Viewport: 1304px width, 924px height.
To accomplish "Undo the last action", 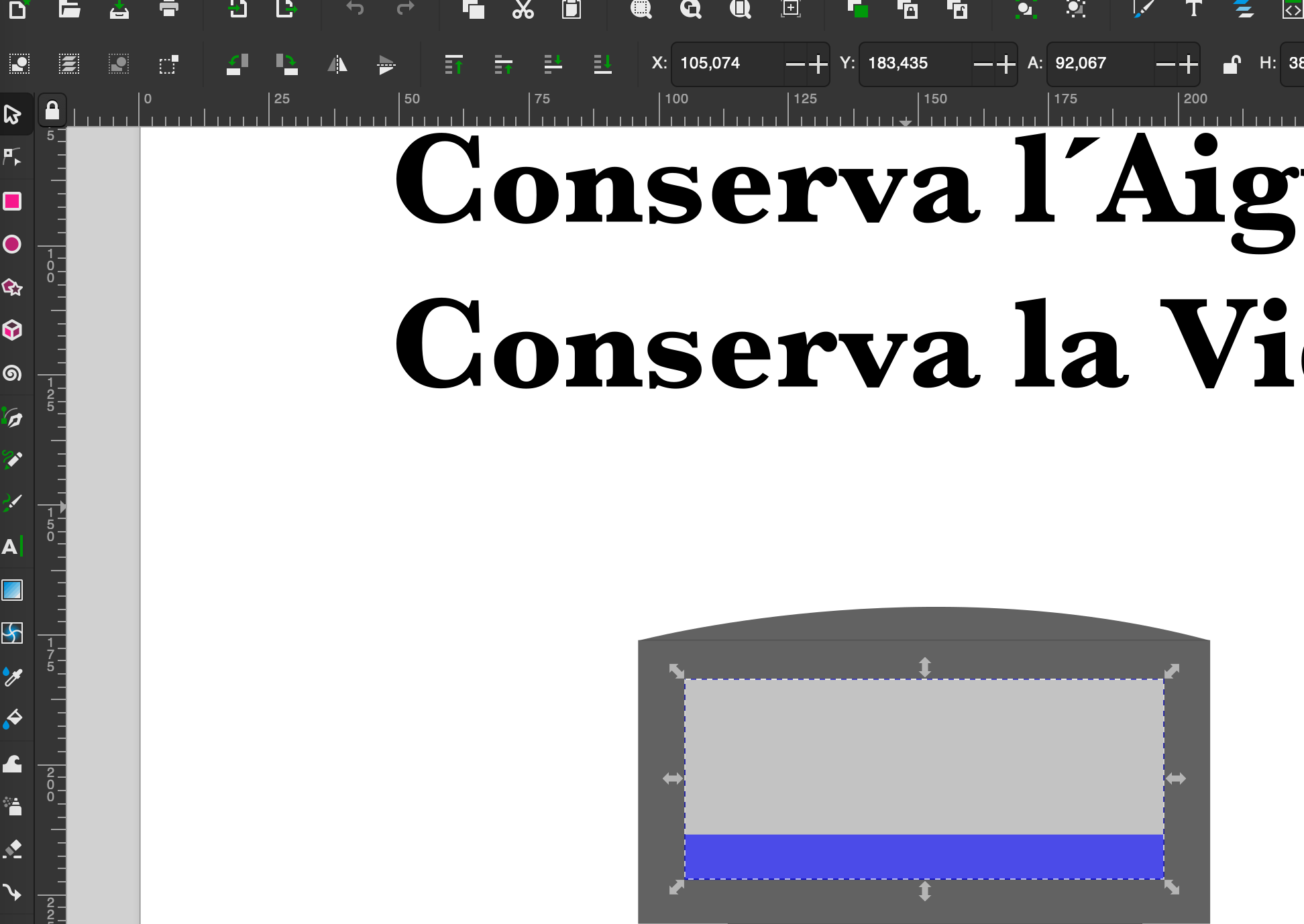I will pyautogui.click(x=356, y=9).
